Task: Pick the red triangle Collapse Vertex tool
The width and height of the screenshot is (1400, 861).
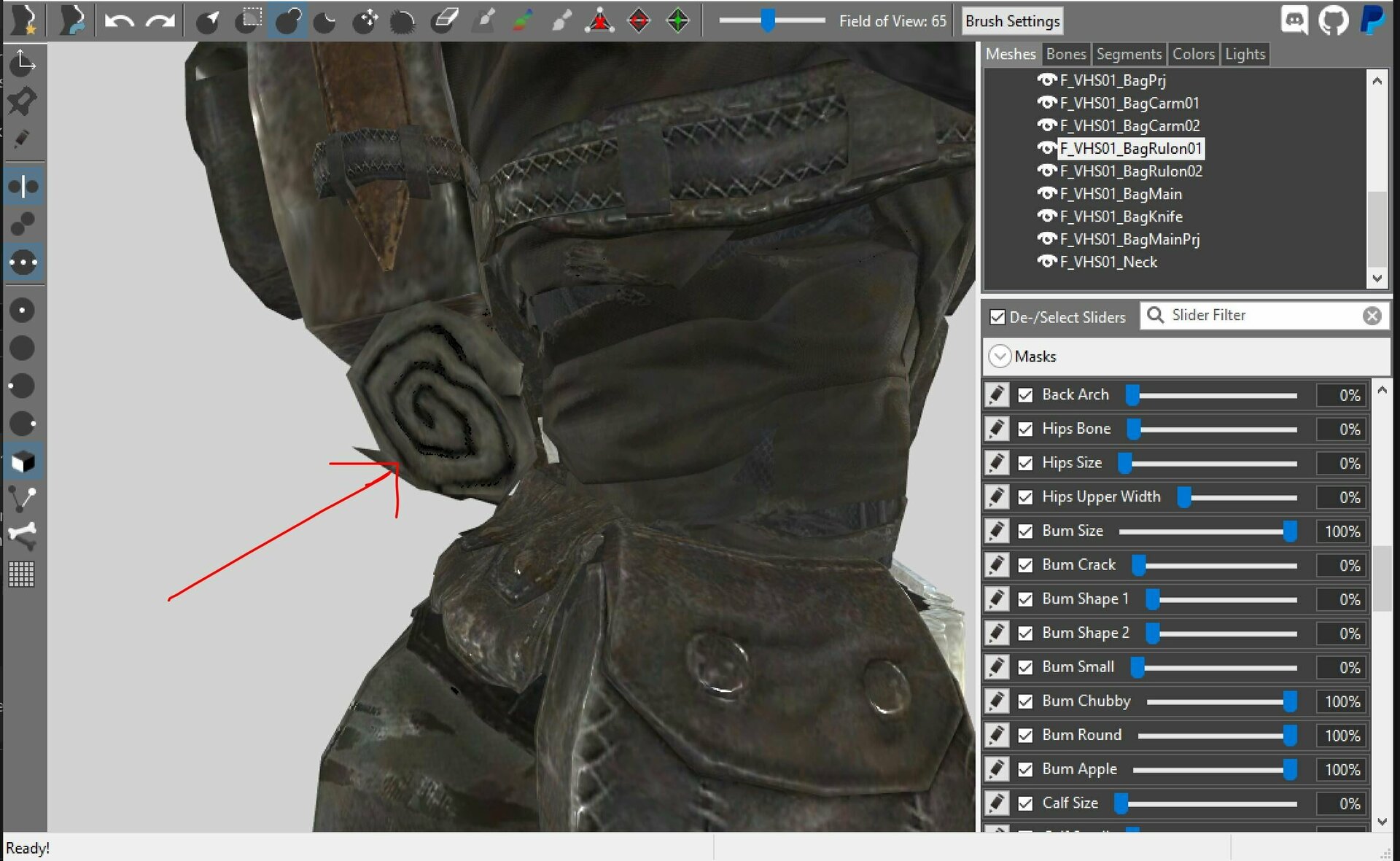Action: (600, 20)
